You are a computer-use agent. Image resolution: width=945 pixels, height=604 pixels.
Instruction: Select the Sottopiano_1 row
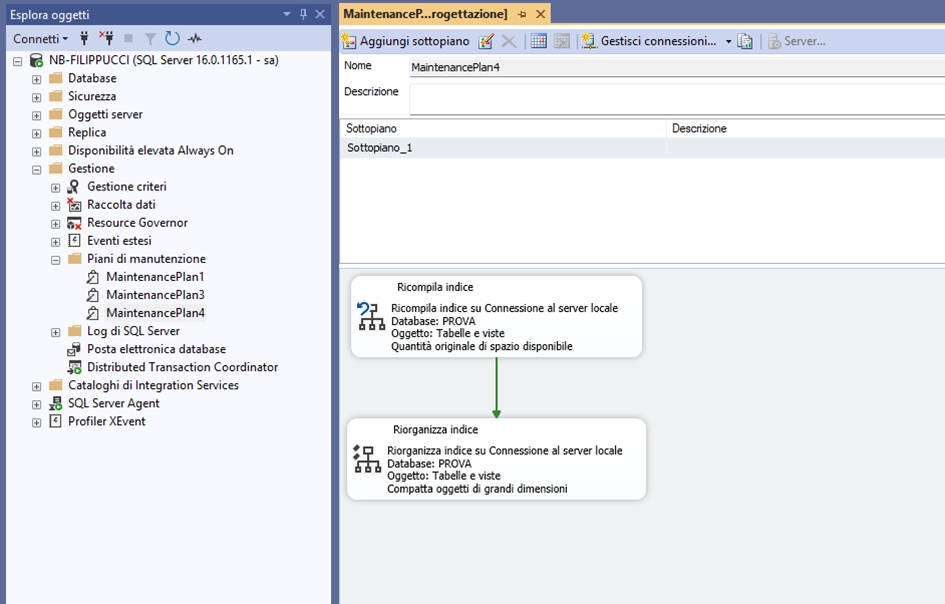coord(642,148)
